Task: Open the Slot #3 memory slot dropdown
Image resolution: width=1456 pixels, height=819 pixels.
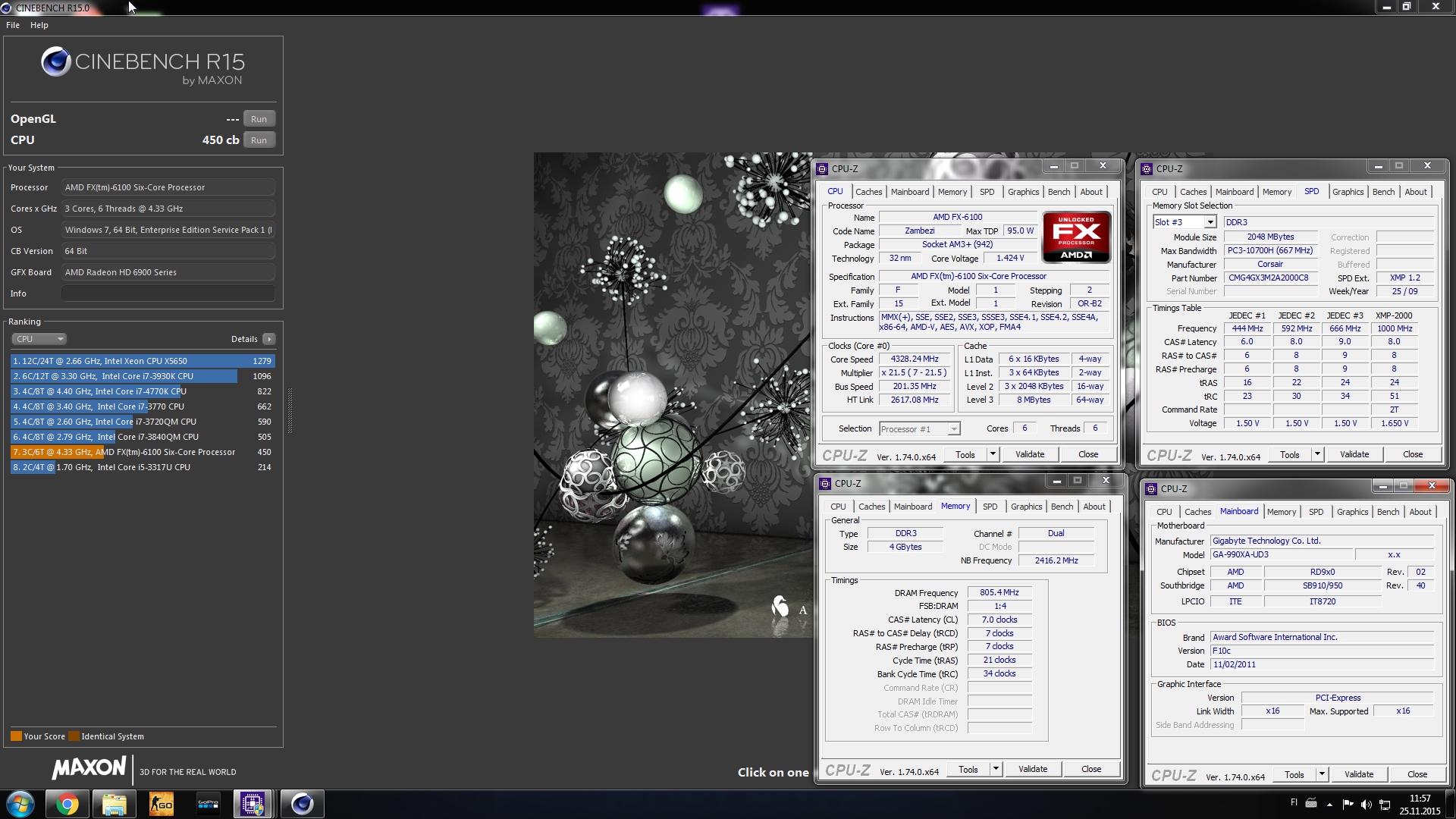Action: 1185,222
